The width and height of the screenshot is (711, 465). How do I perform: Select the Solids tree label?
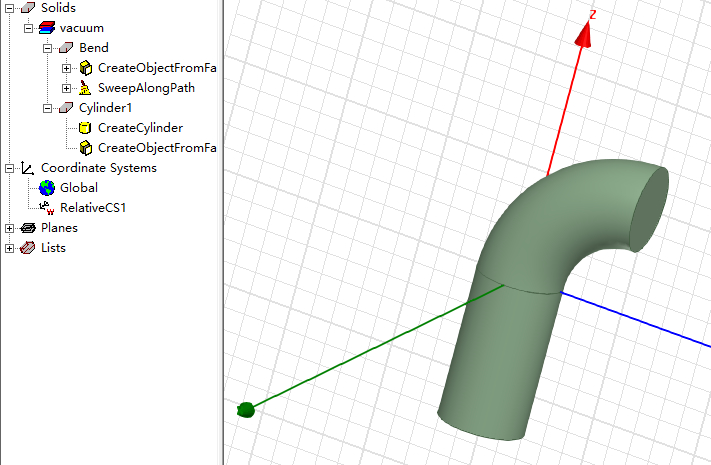coord(58,8)
